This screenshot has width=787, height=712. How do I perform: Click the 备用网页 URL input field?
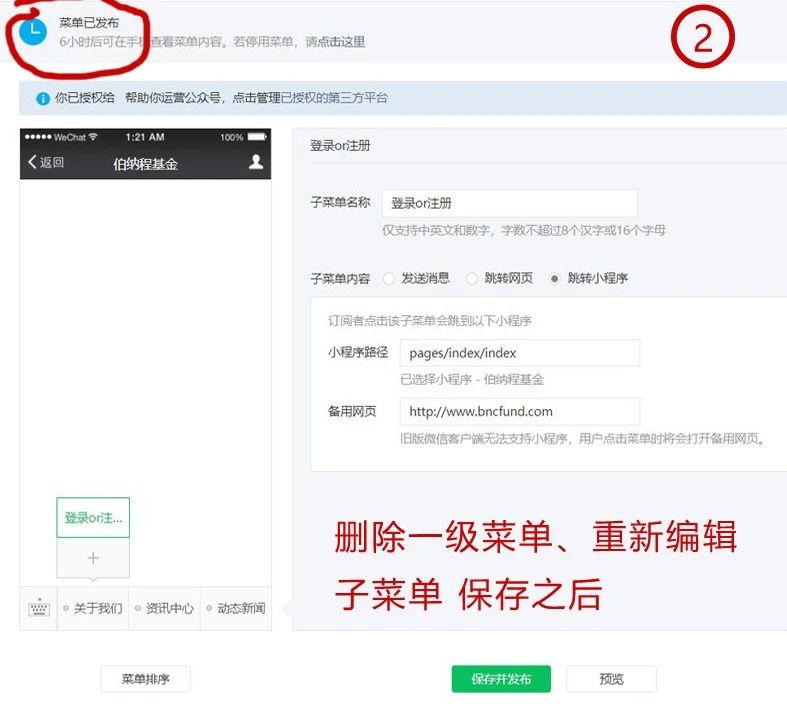(520, 411)
